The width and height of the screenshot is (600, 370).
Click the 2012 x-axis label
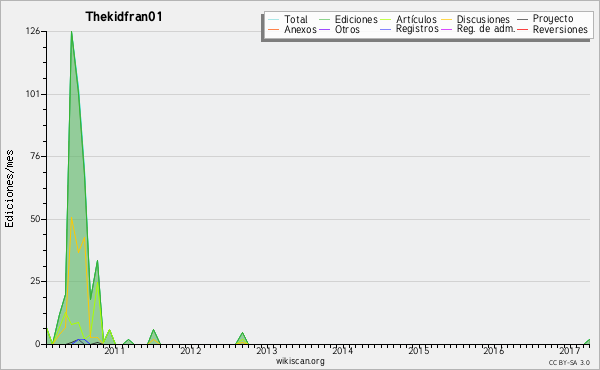(191, 350)
